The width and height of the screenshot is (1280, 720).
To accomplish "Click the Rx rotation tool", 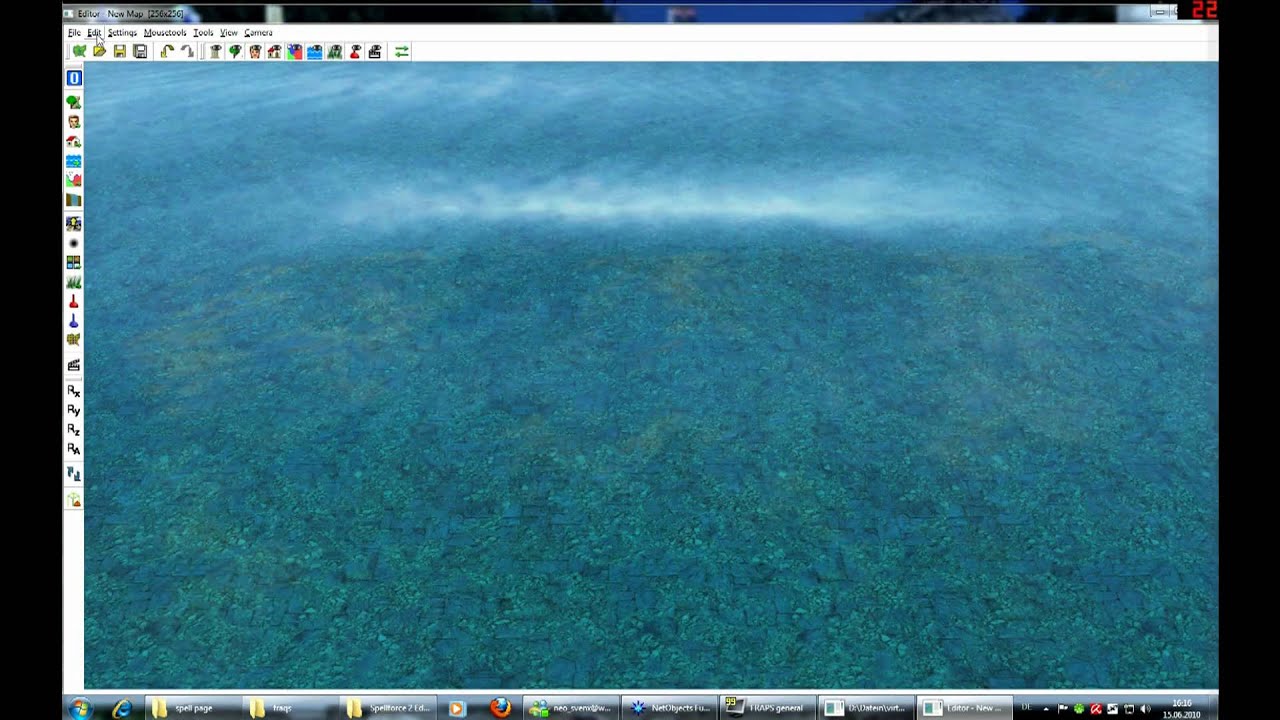I will (74, 391).
